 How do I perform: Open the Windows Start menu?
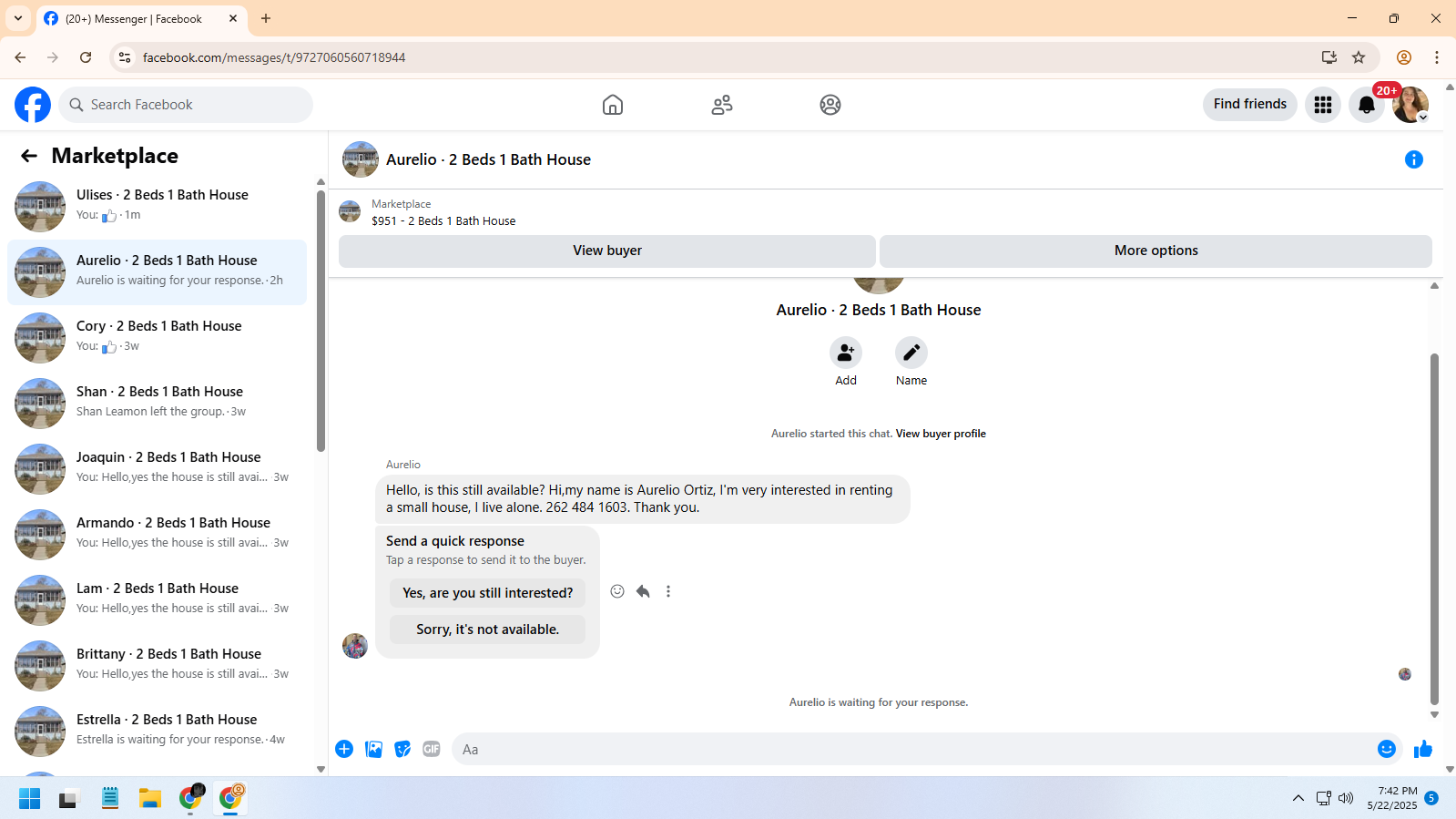coord(29,799)
